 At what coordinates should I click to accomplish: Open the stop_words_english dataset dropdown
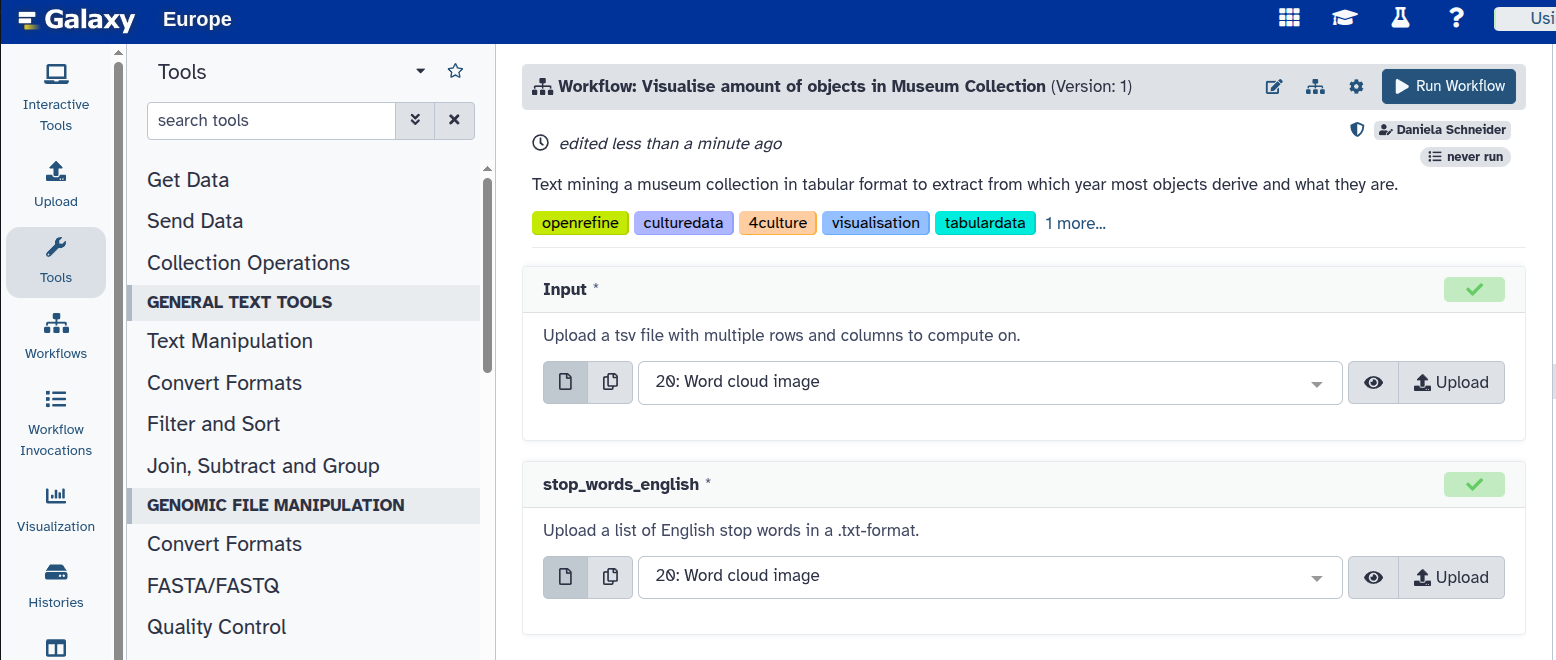coord(989,577)
